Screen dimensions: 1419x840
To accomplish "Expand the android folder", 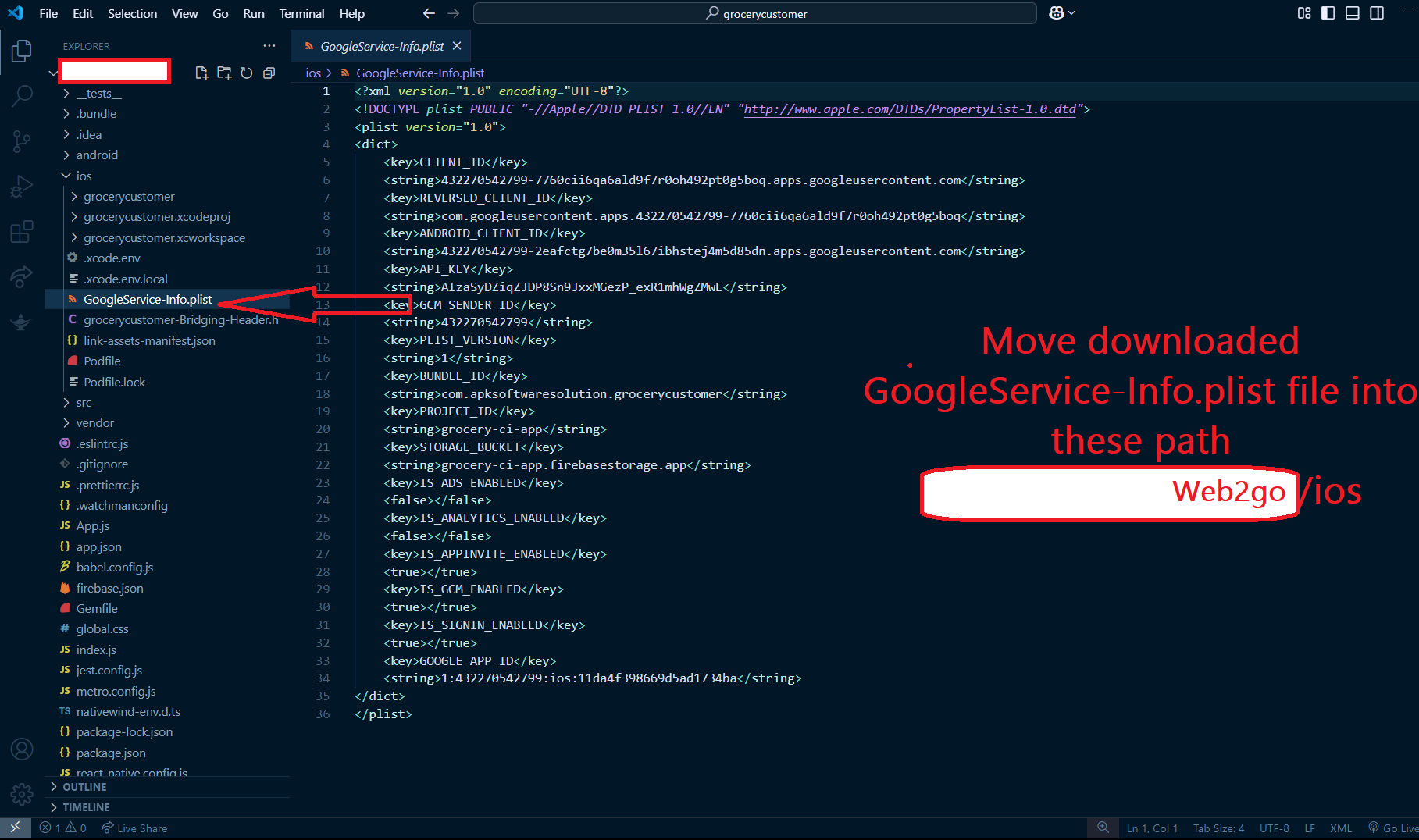I will [97, 155].
